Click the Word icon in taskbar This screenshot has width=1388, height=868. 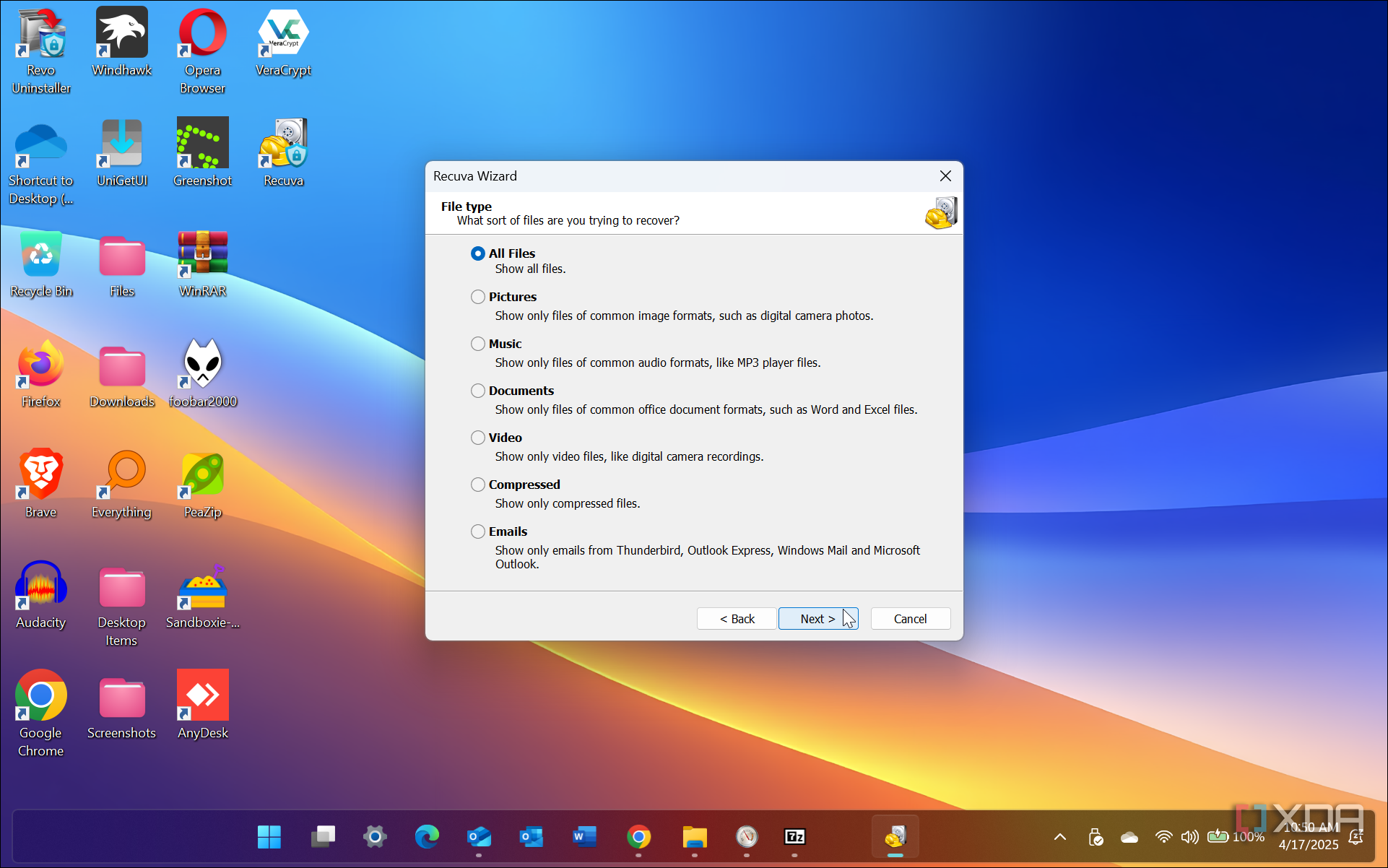[584, 837]
